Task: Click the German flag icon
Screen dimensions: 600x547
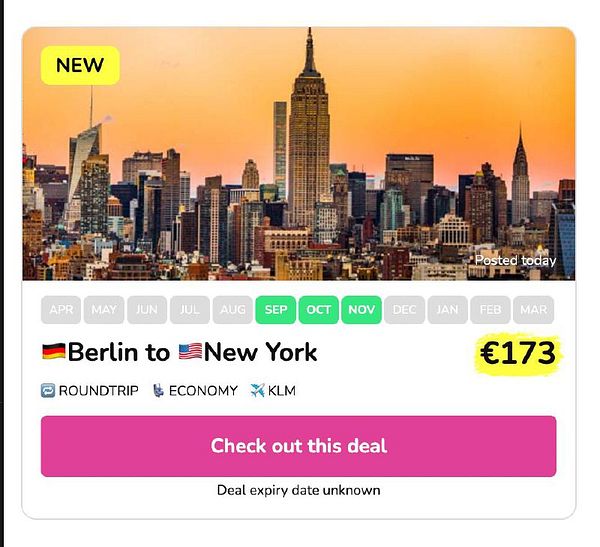Action: (54, 351)
